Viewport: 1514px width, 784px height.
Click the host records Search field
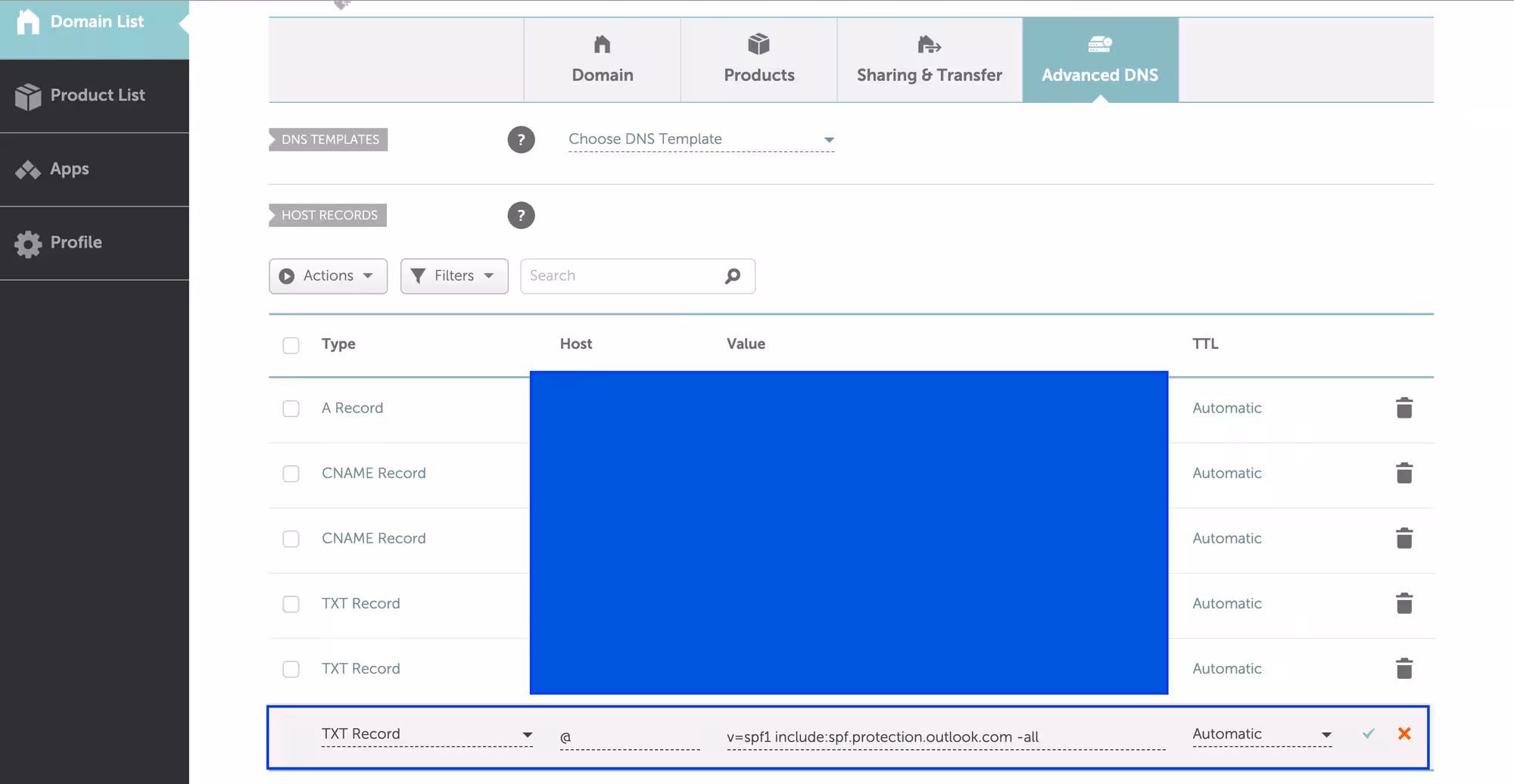[621, 276]
